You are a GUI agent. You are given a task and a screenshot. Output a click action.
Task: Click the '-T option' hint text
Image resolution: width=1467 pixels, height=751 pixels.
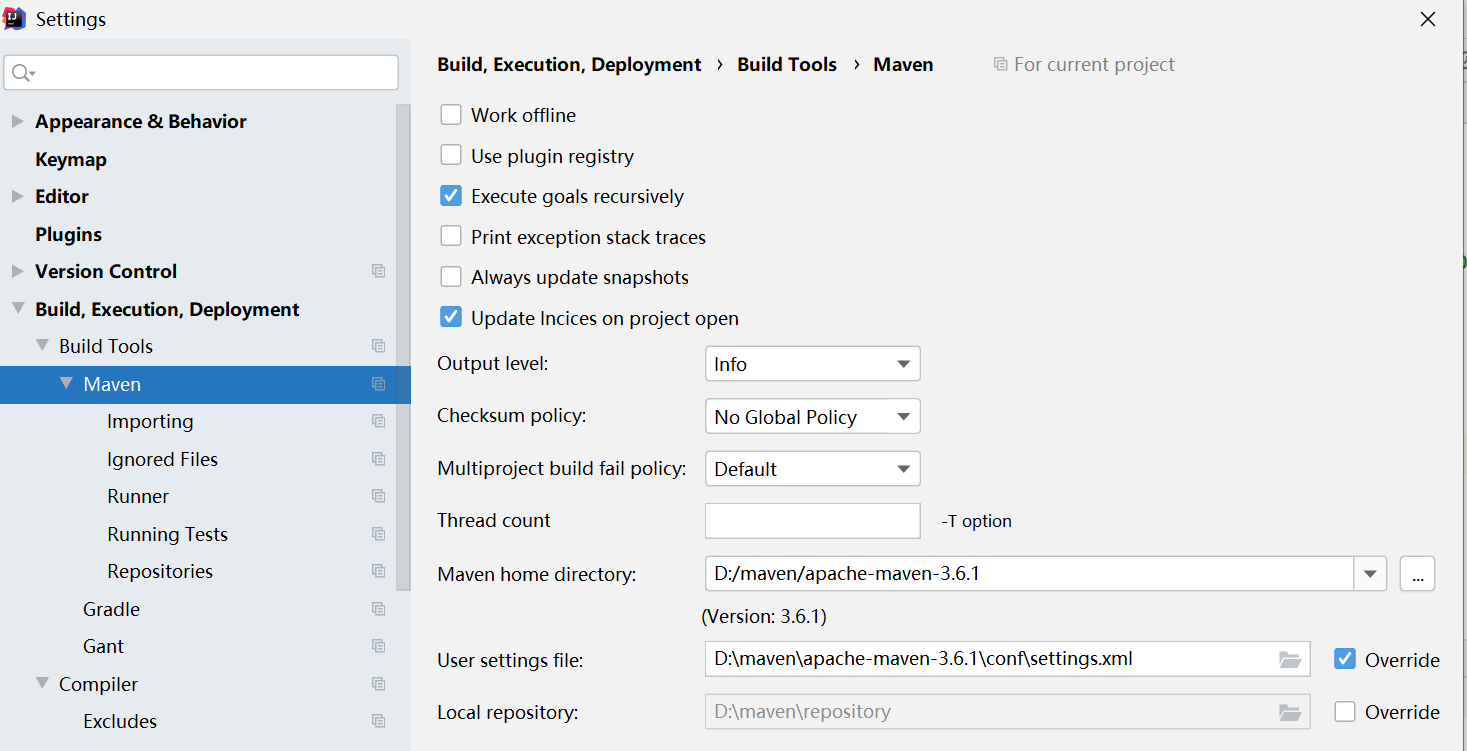(976, 521)
